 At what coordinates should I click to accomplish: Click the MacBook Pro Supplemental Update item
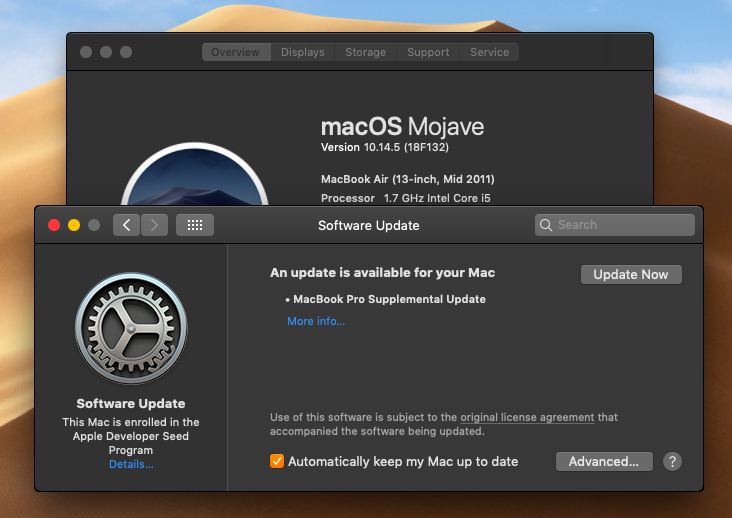[389, 299]
